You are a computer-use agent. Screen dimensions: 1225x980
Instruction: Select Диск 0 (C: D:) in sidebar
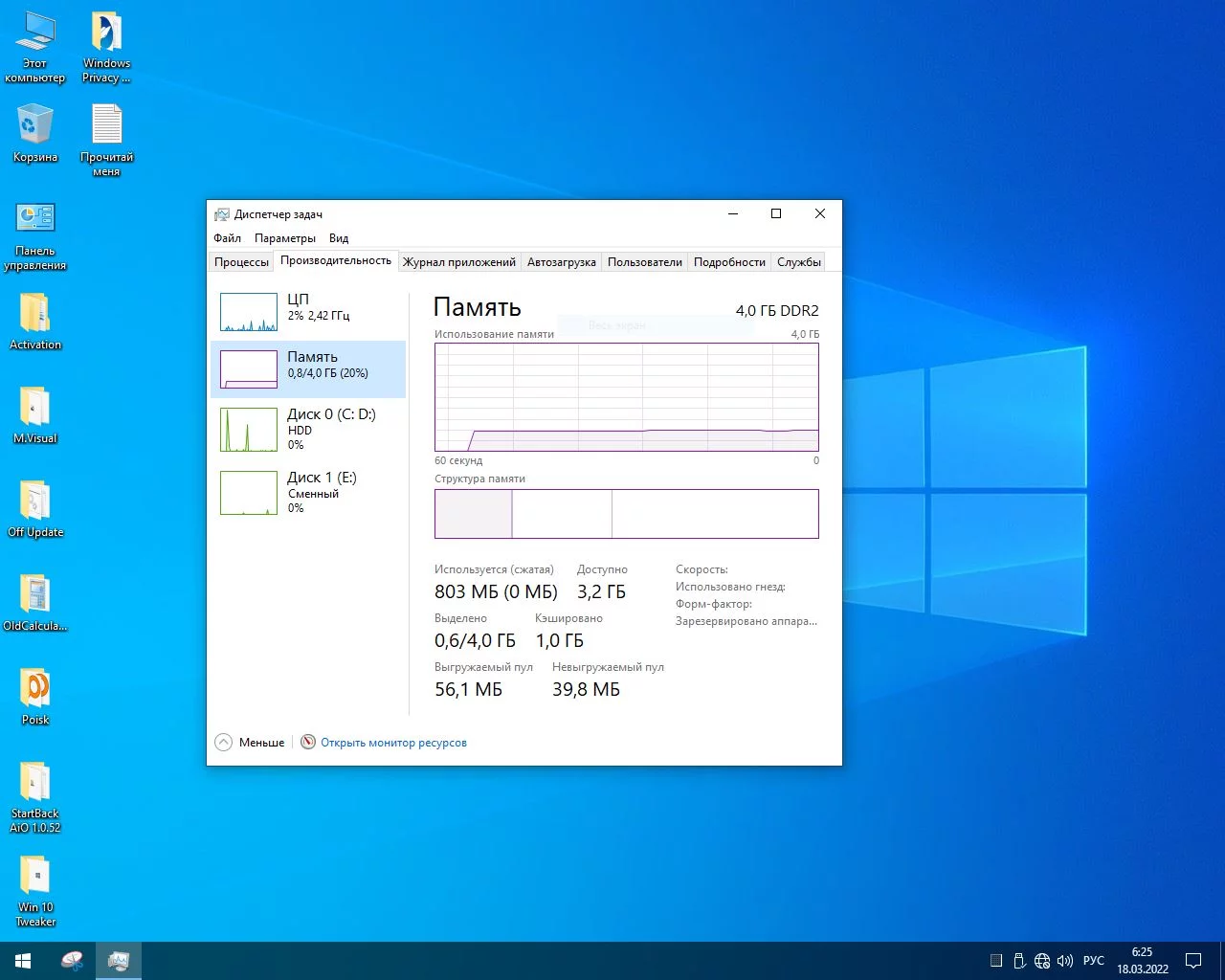click(x=308, y=429)
